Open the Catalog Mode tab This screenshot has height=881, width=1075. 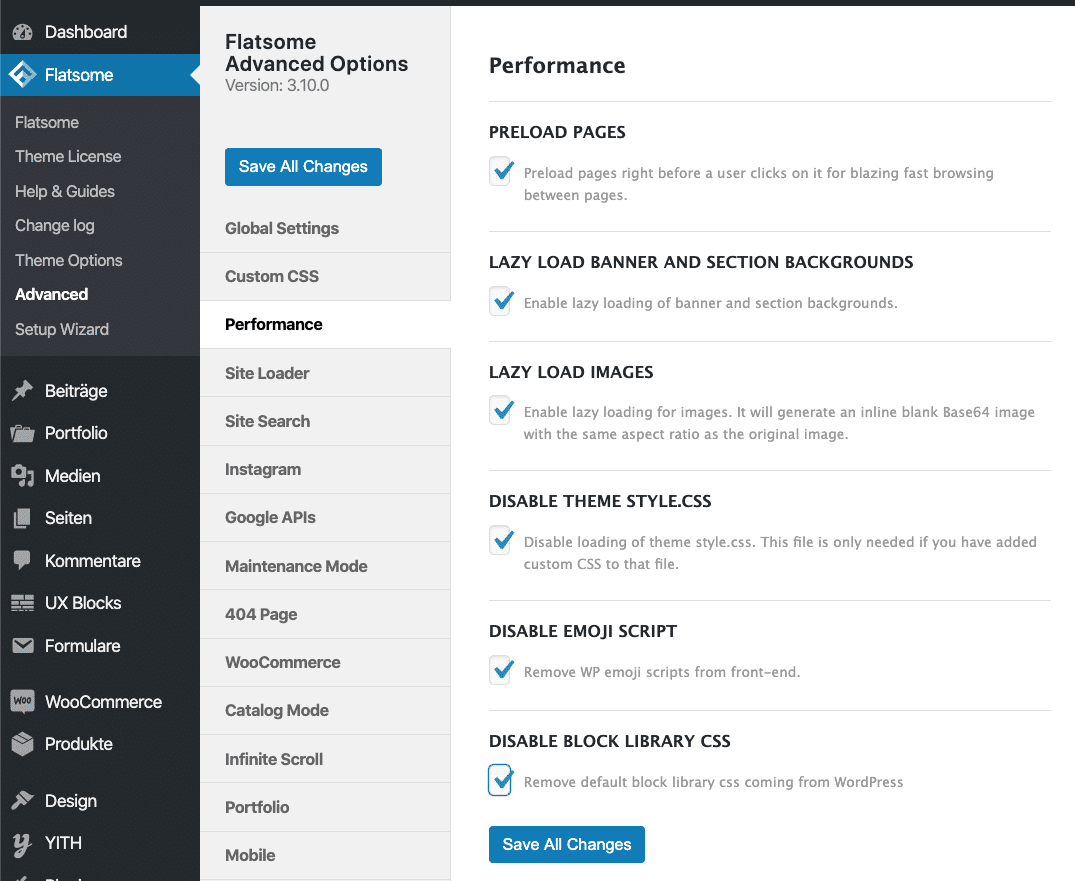pyautogui.click(x=325, y=710)
